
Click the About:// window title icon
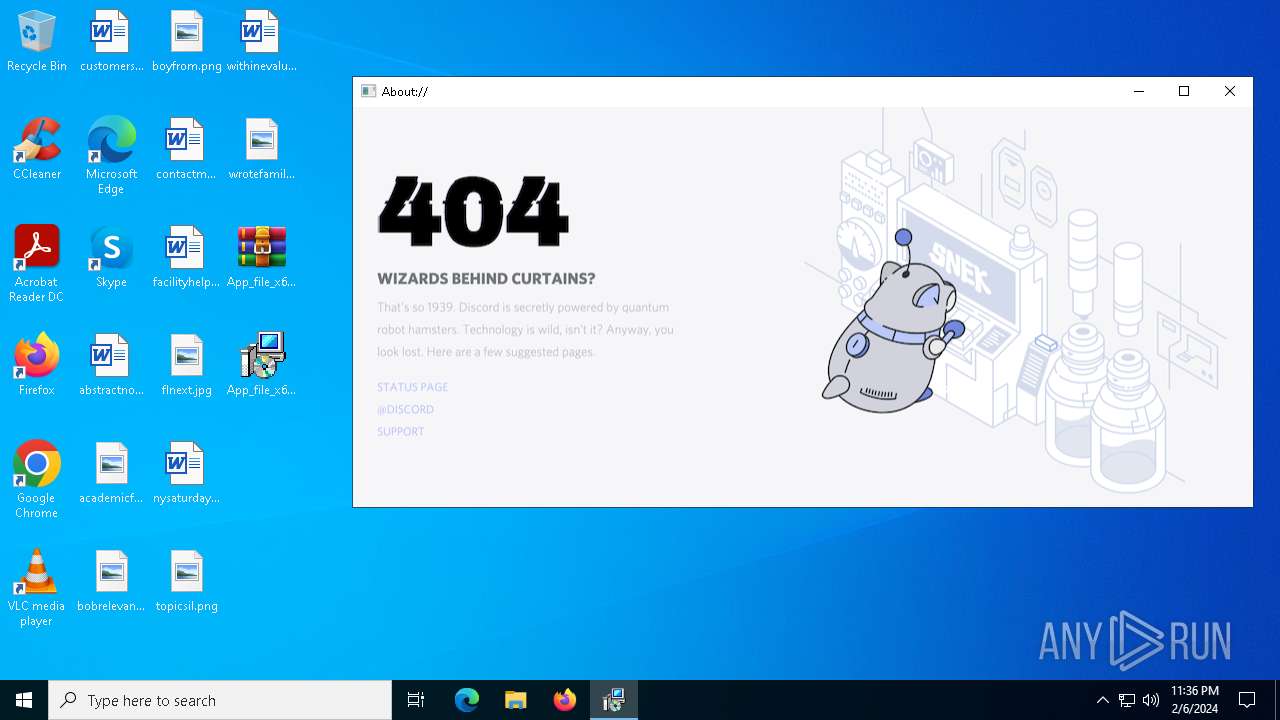point(368,91)
